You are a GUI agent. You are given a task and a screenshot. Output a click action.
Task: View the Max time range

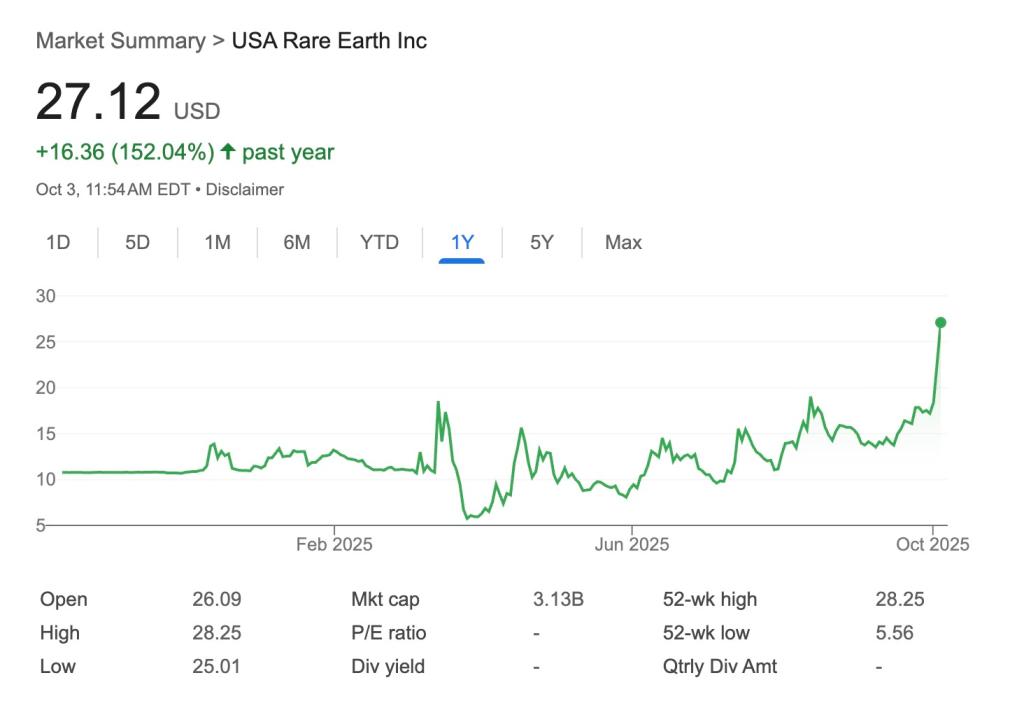coord(623,242)
